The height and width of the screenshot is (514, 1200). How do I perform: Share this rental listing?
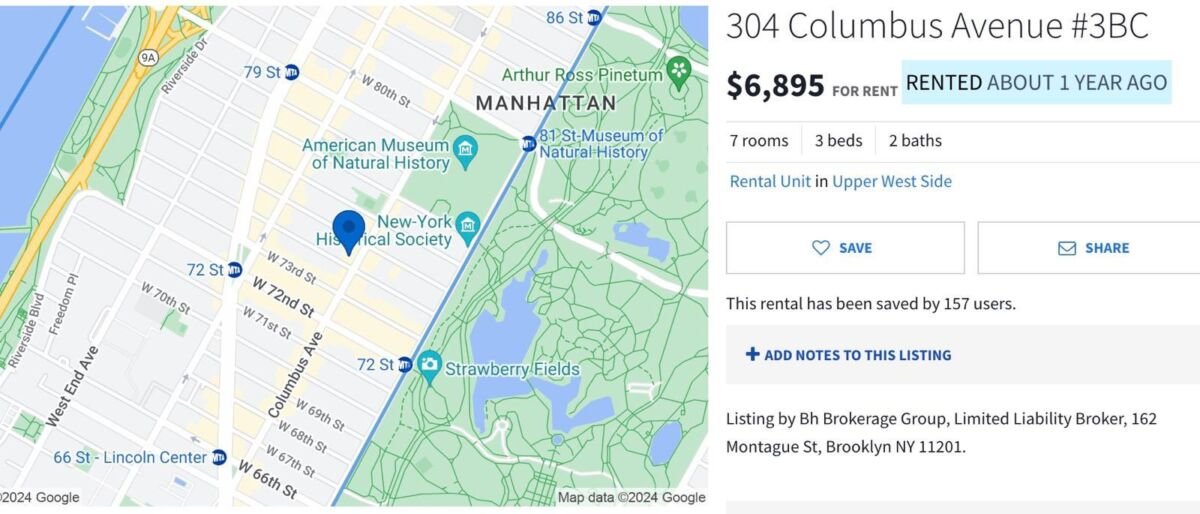[x=1093, y=248]
